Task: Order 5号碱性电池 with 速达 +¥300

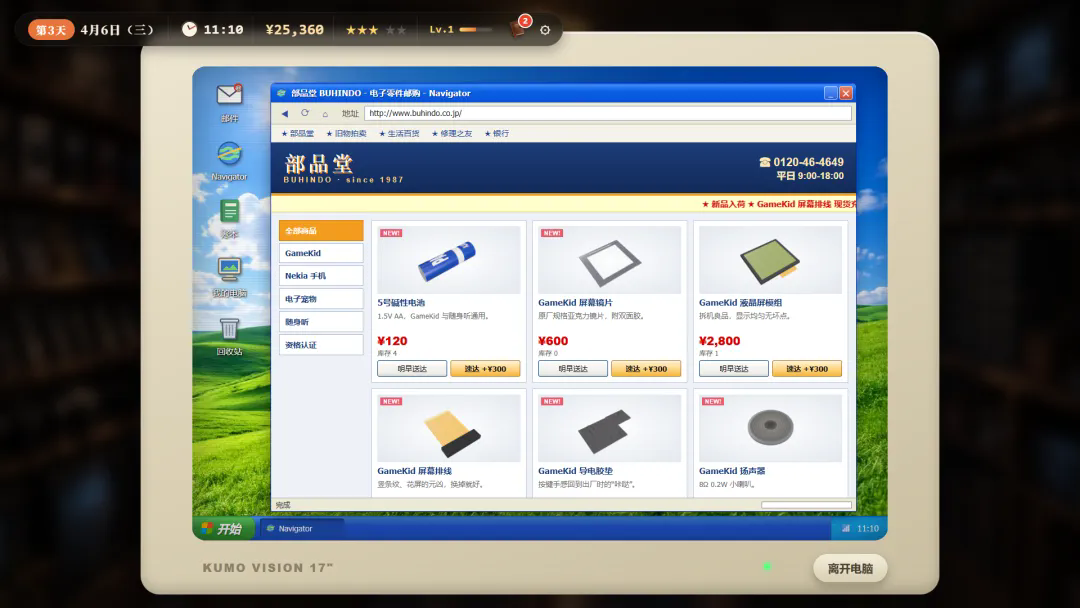Action: [x=485, y=369]
